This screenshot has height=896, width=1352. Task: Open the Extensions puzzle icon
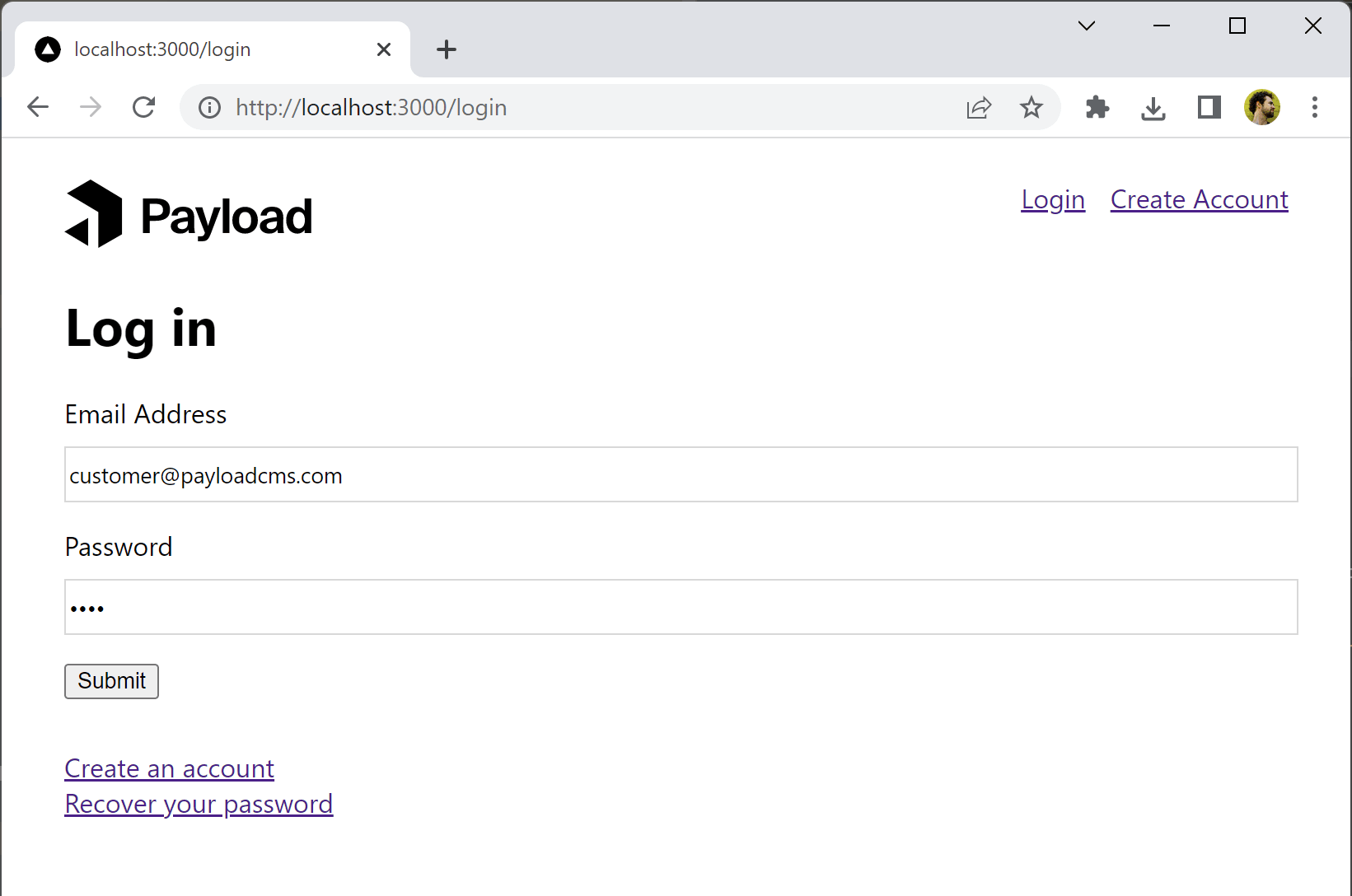pos(1097,107)
